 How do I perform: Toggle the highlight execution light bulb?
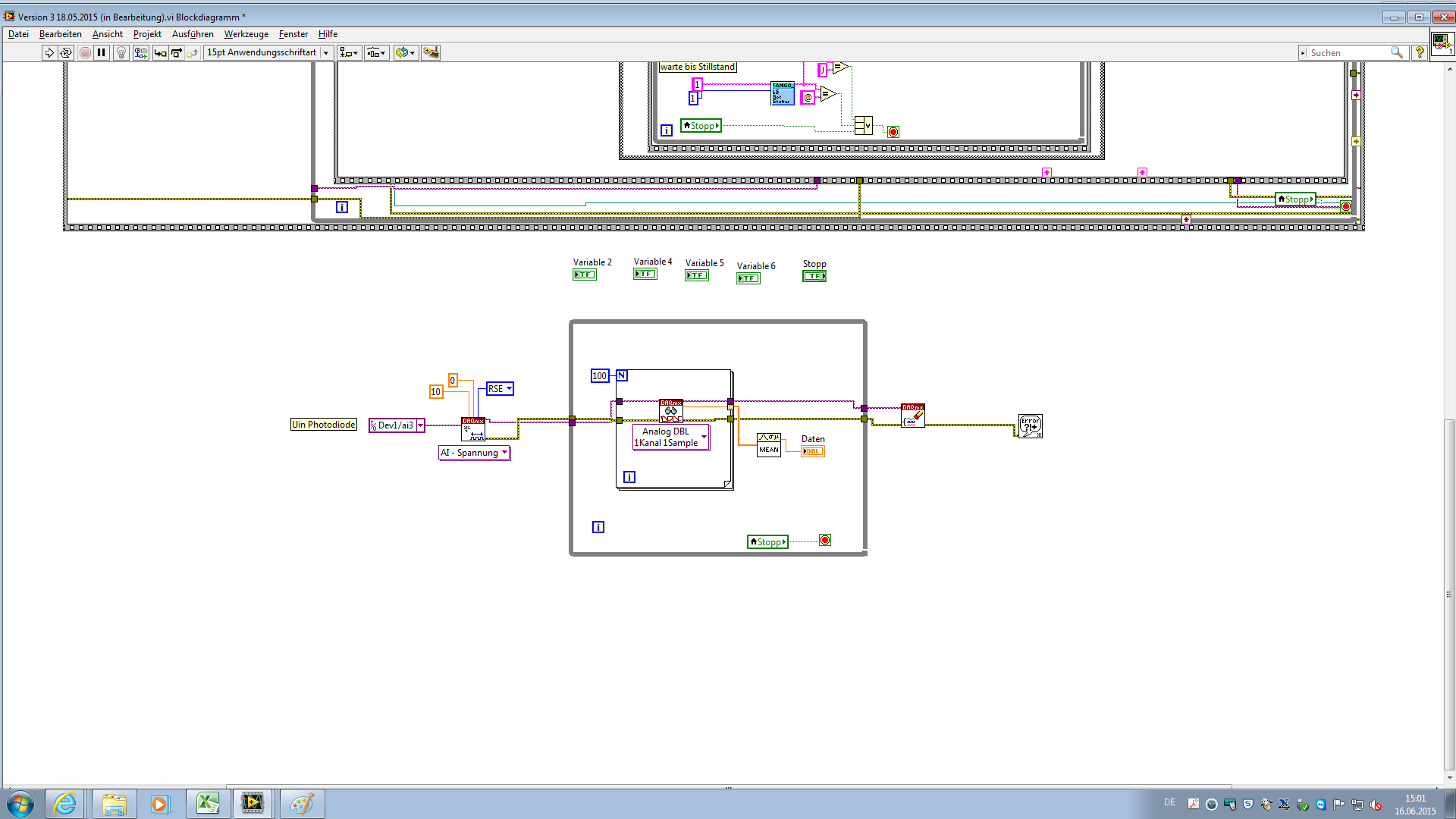[121, 52]
